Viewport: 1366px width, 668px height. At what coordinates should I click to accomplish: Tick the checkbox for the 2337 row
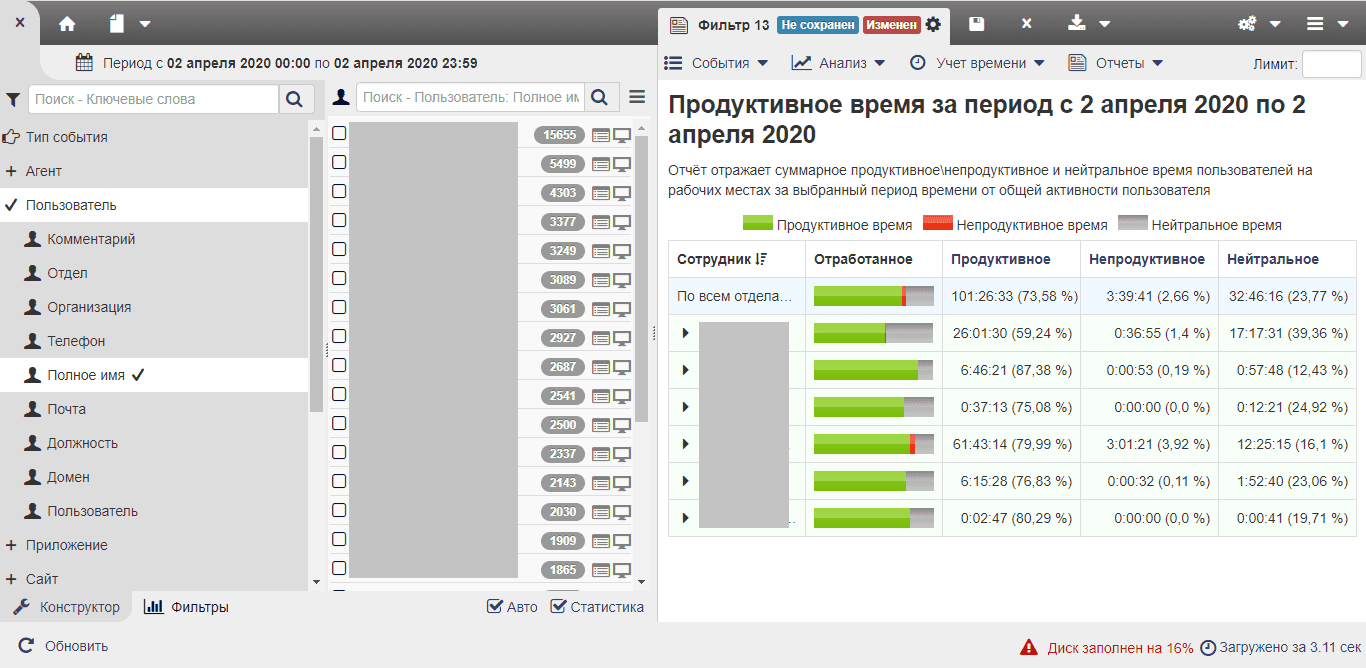point(339,452)
